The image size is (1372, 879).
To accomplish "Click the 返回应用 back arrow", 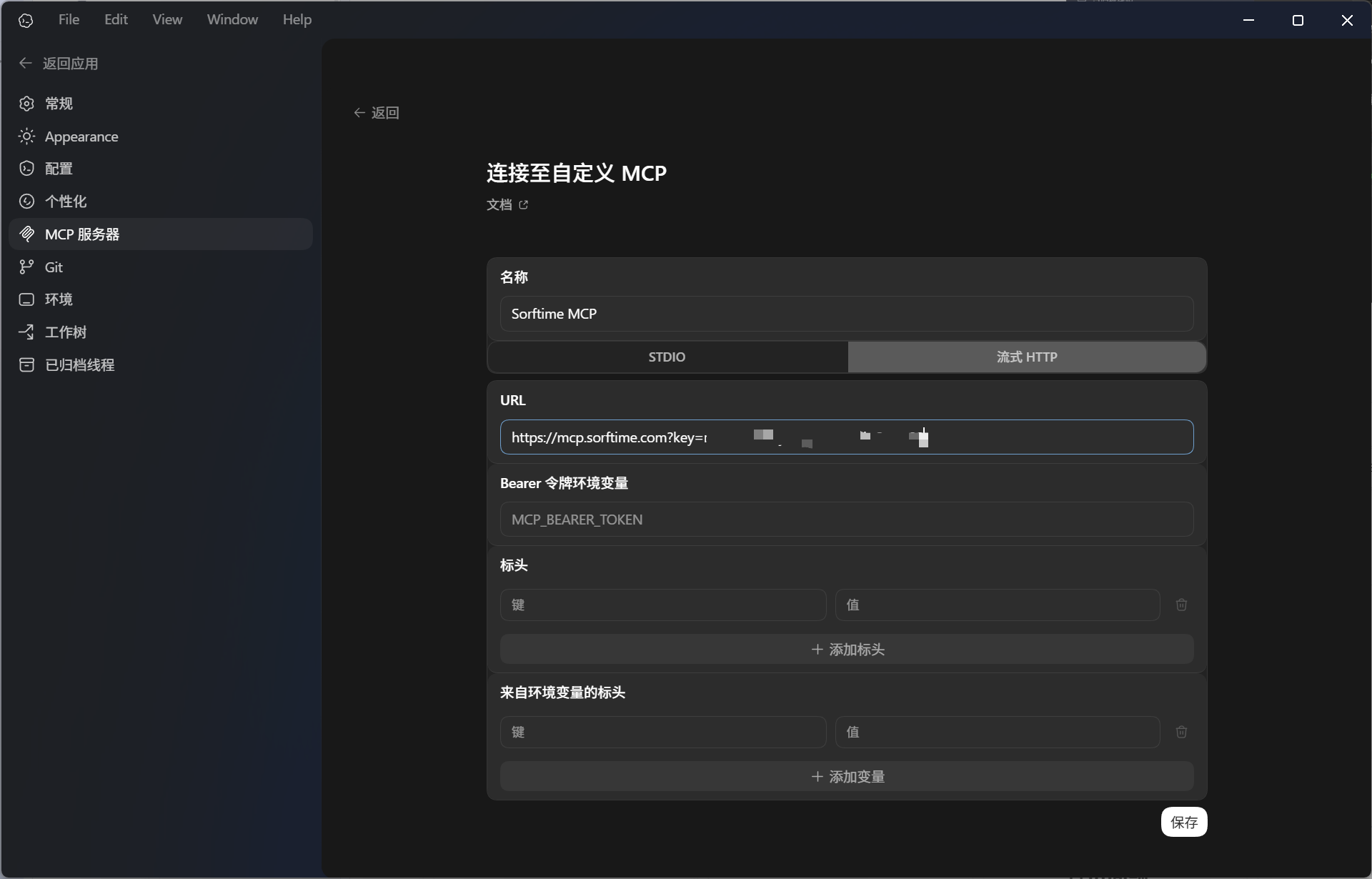I will click(26, 63).
